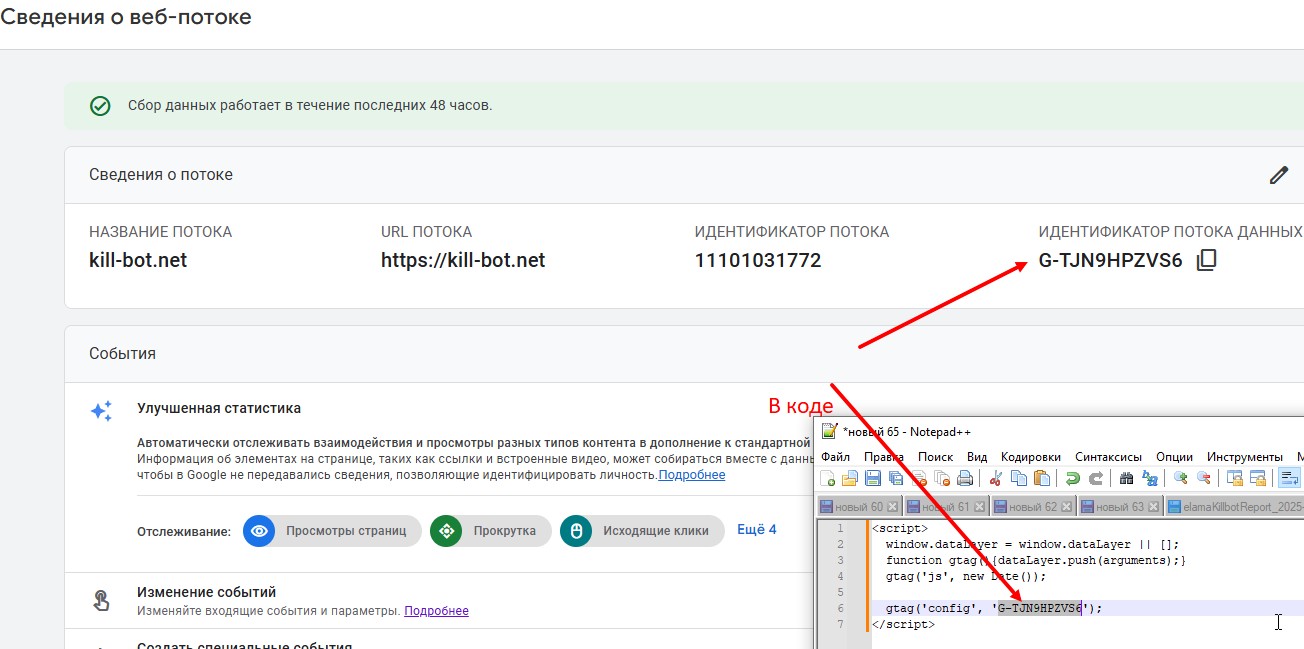Screen dimensions: 1304x649
Task: Open the Поиск menu in Notepad++
Action: pos(935,456)
